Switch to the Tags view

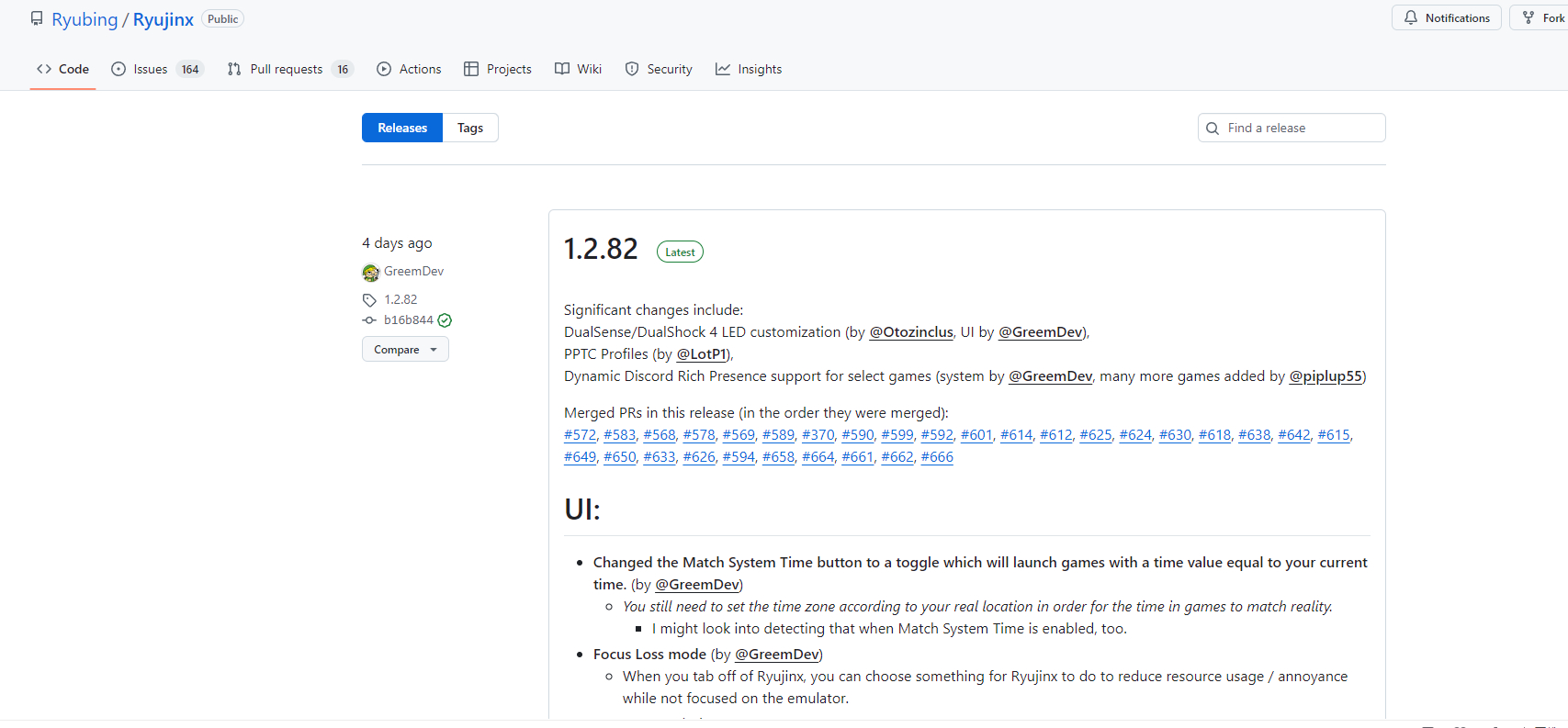tap(470, 128)
